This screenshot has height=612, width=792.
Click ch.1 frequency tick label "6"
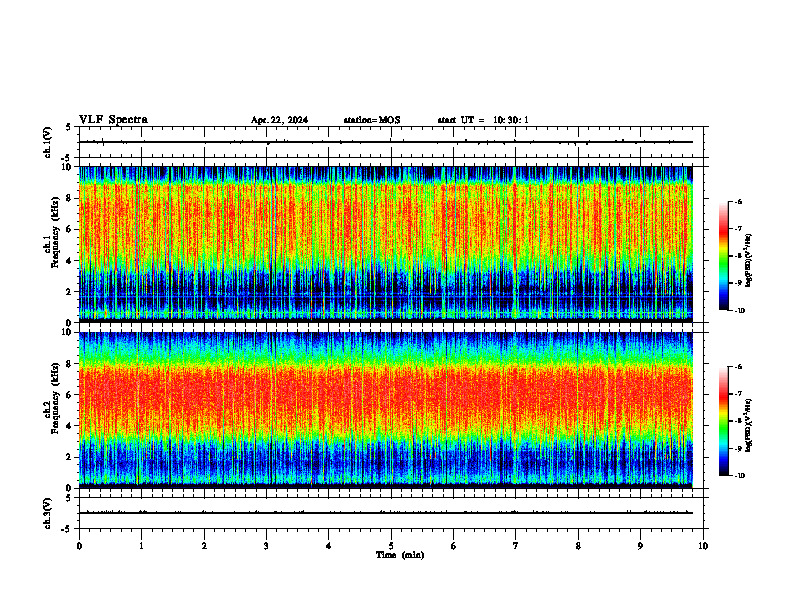click(x=70, y=229)
